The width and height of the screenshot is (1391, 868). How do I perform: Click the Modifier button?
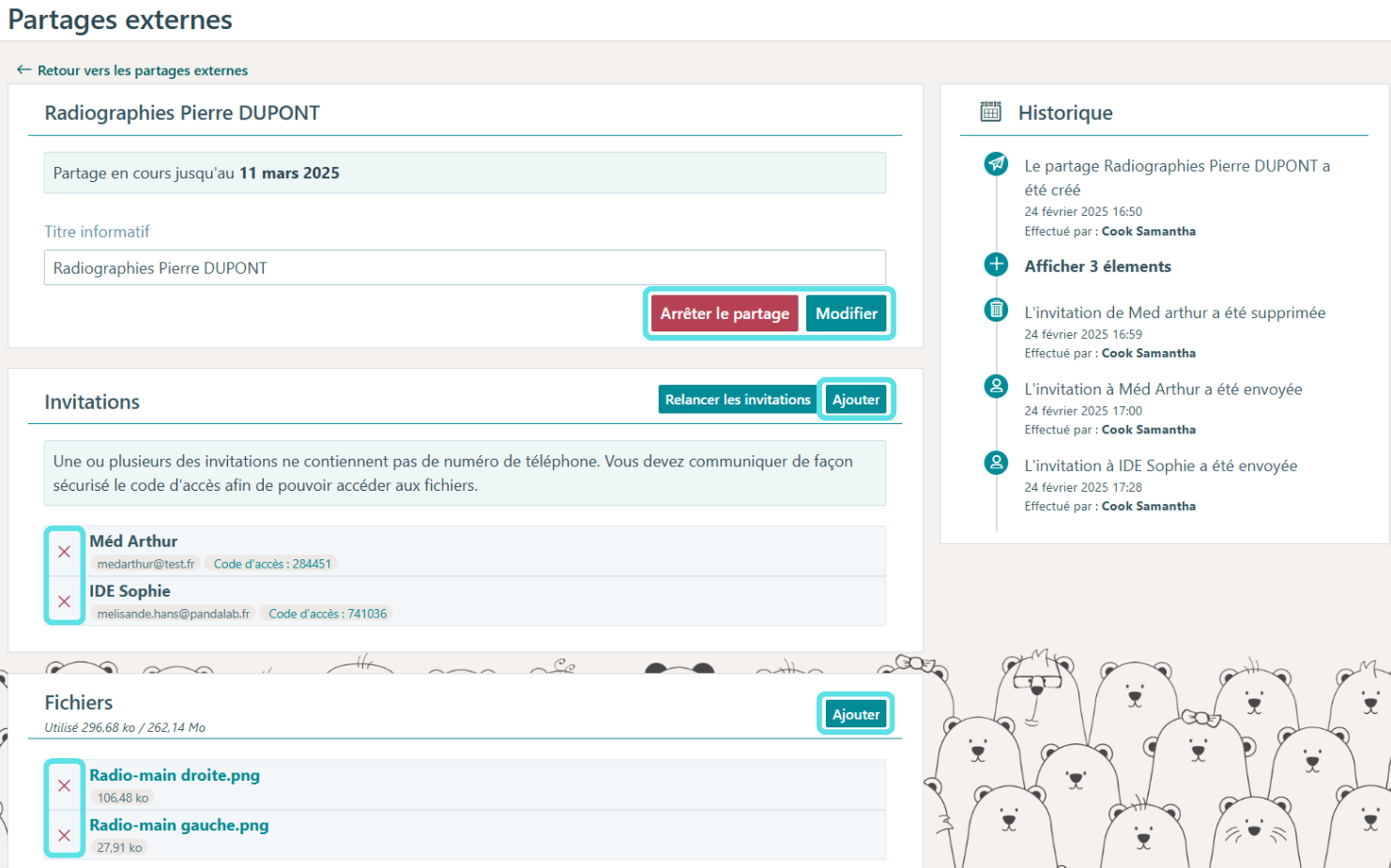pos(847,313)
